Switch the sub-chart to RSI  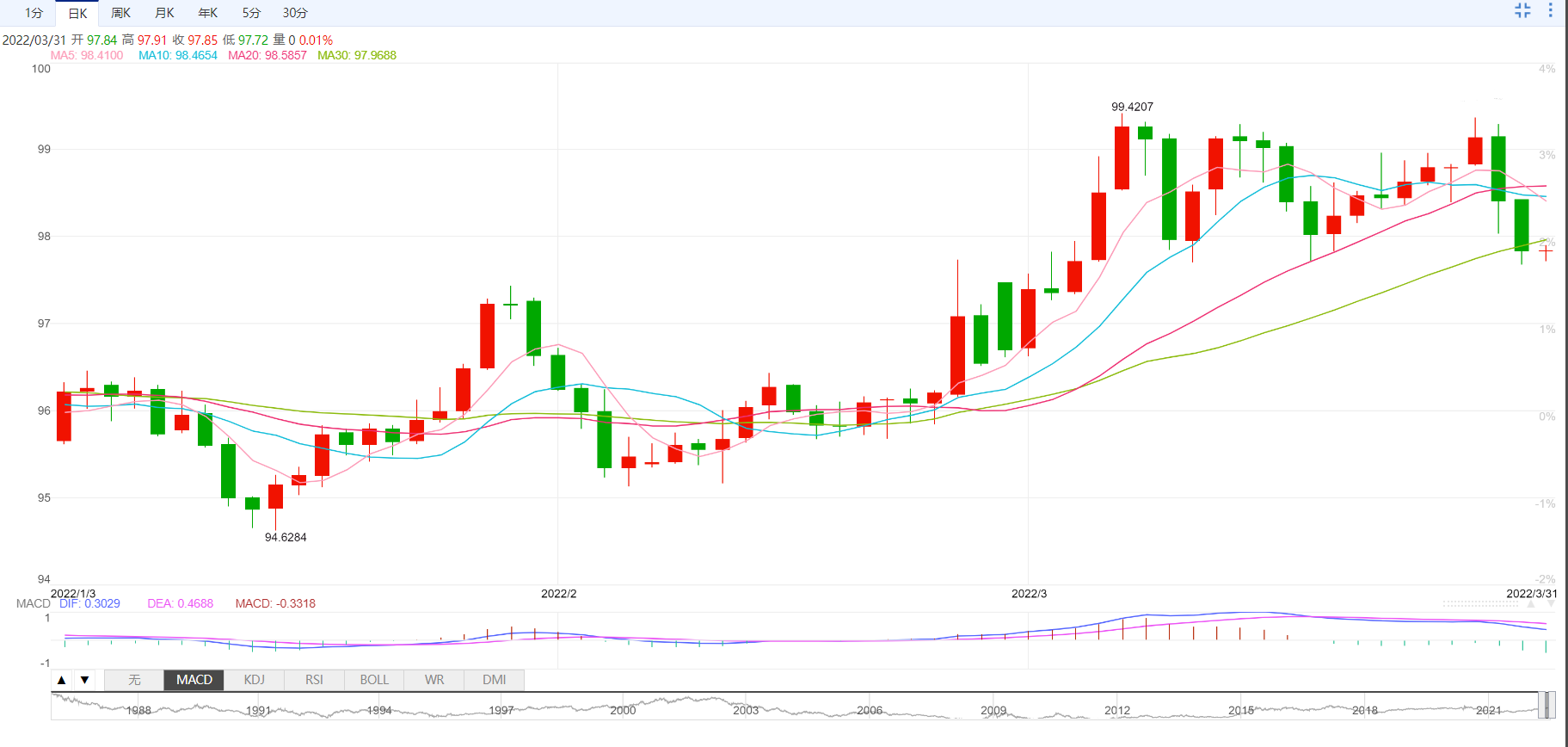(314, 680)
